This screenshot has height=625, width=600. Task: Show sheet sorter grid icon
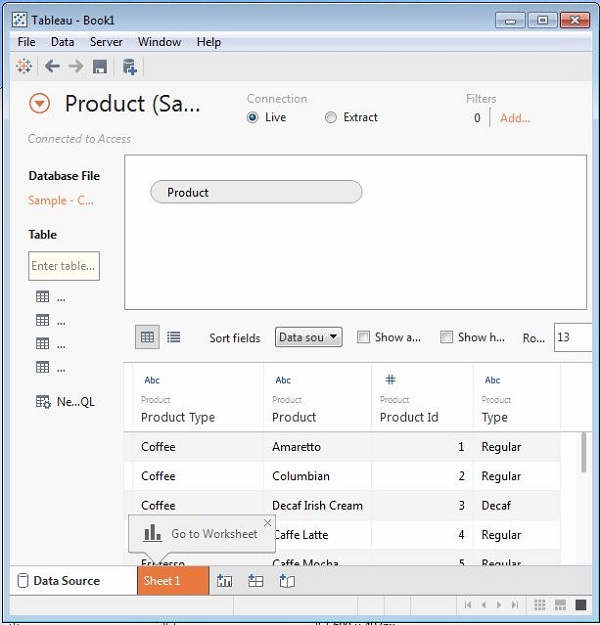[x=539, y=605]
